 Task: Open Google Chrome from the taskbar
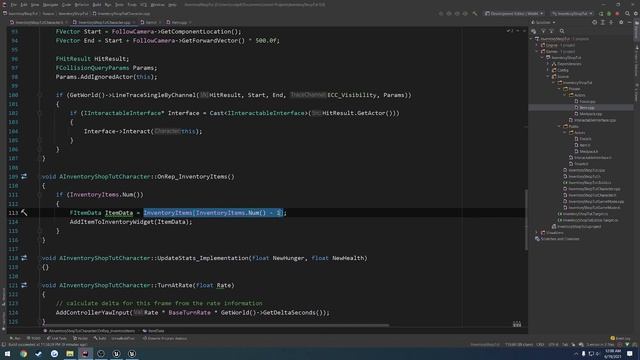tap(23, 353)
